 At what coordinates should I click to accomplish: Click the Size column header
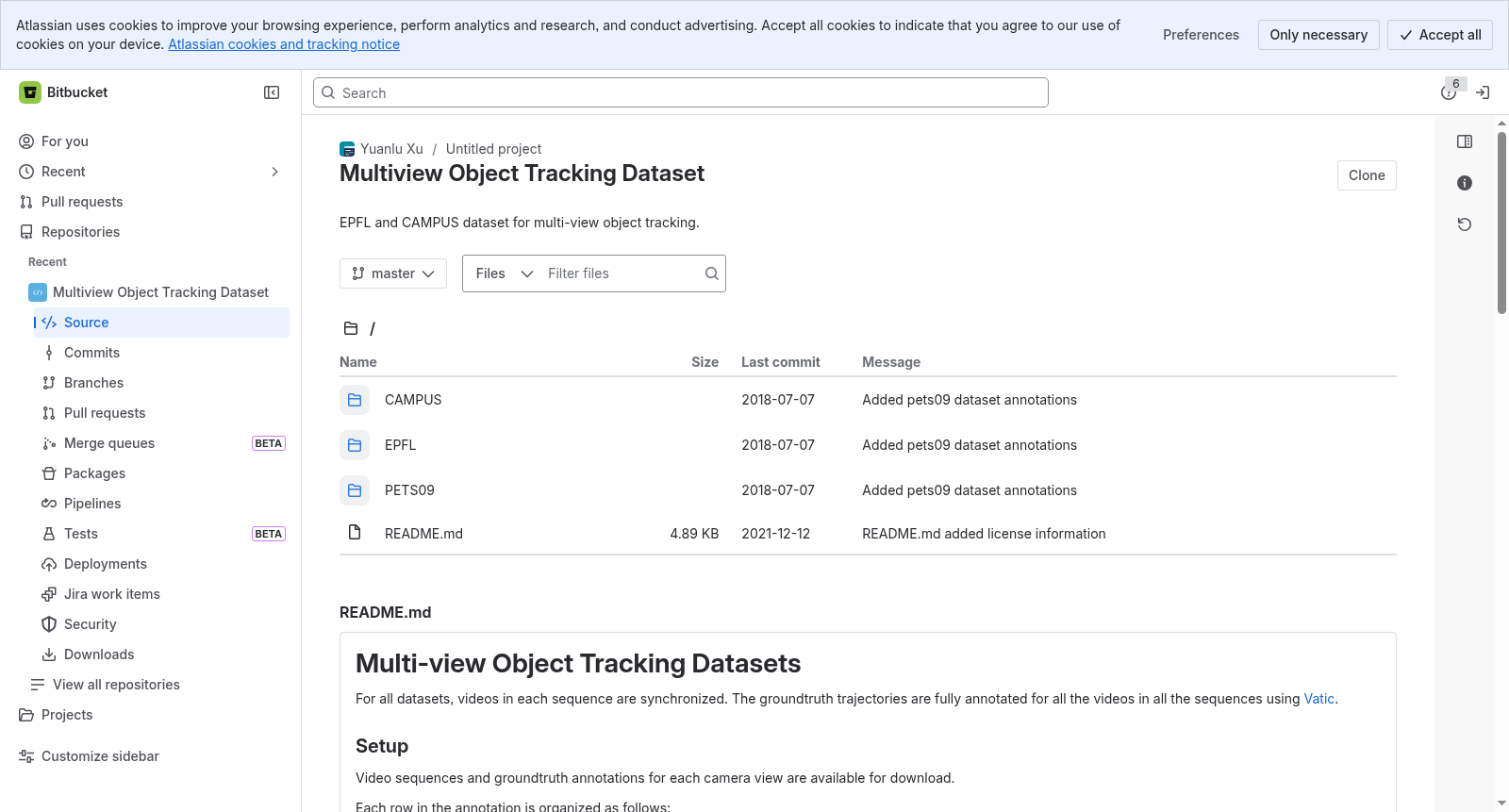tap(705, 362)
